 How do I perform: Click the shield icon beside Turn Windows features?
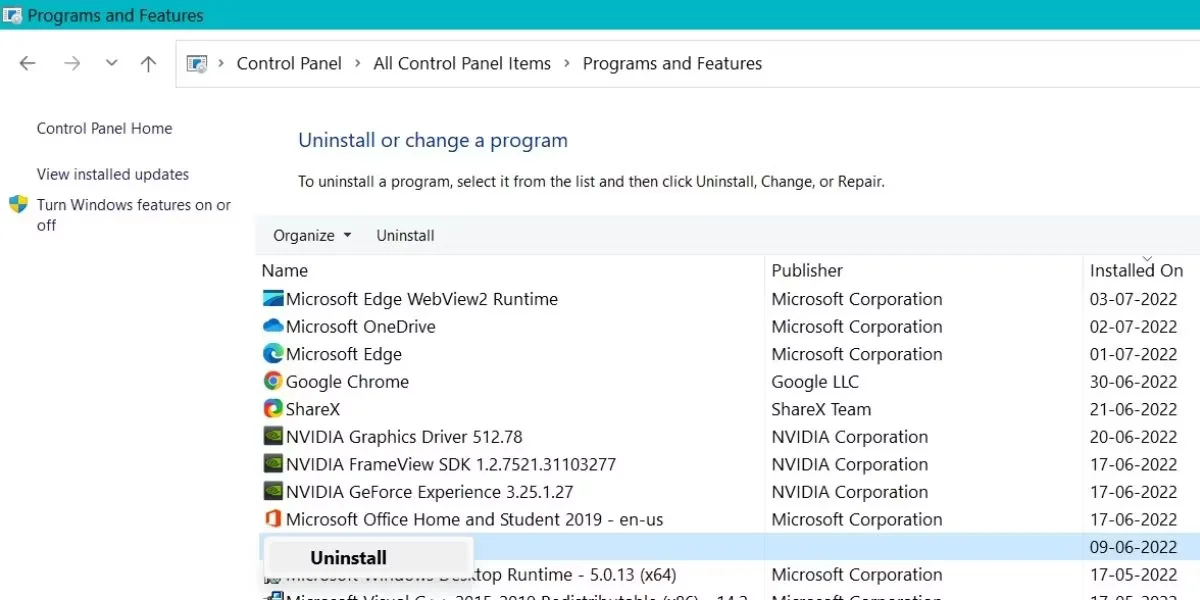(x=19, y=204)
